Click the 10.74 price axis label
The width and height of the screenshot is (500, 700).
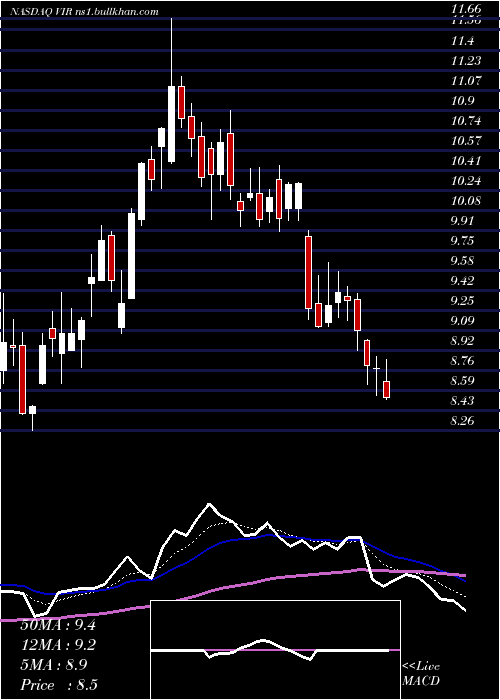coord(466,121)
